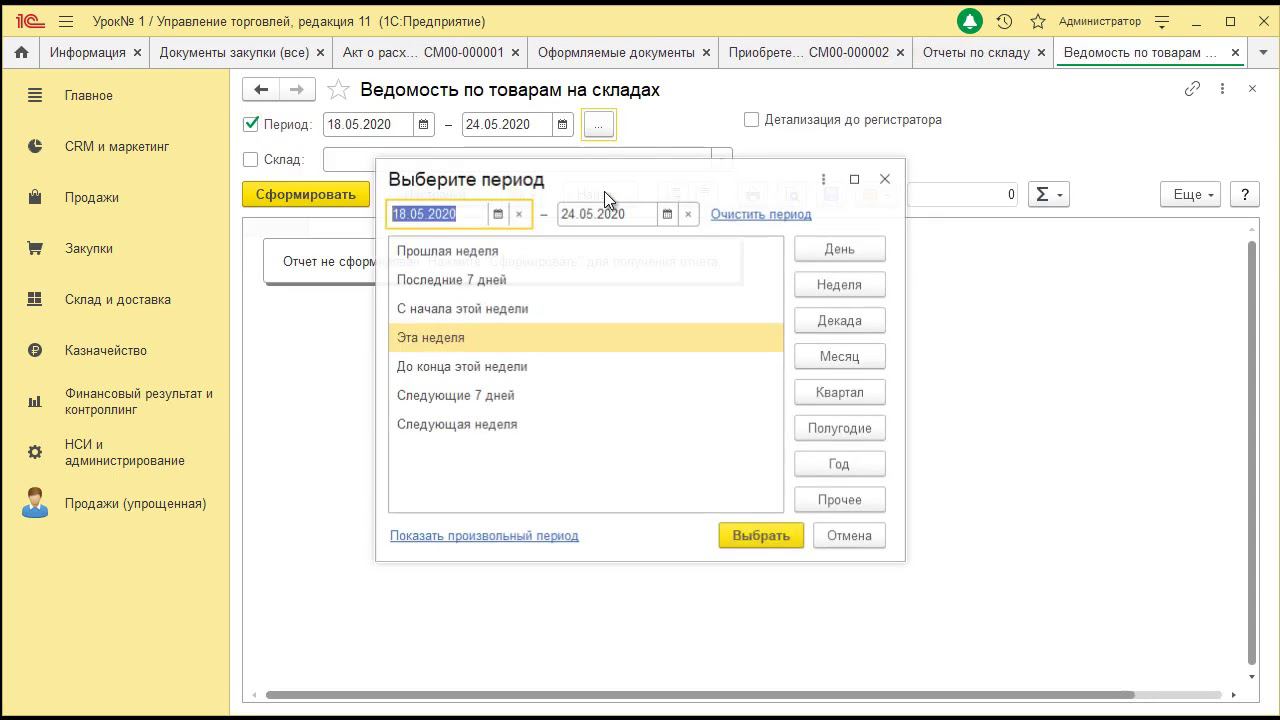Switch to Отчеты по складу tab

click(975, 52)
